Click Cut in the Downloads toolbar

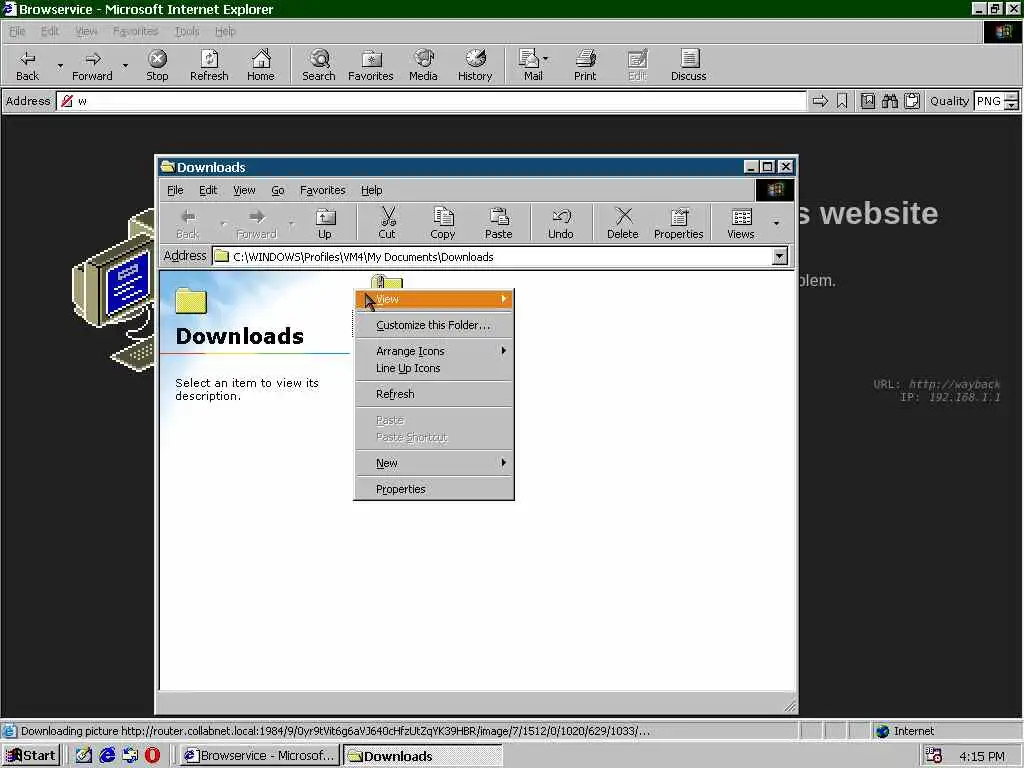point(387,224)
